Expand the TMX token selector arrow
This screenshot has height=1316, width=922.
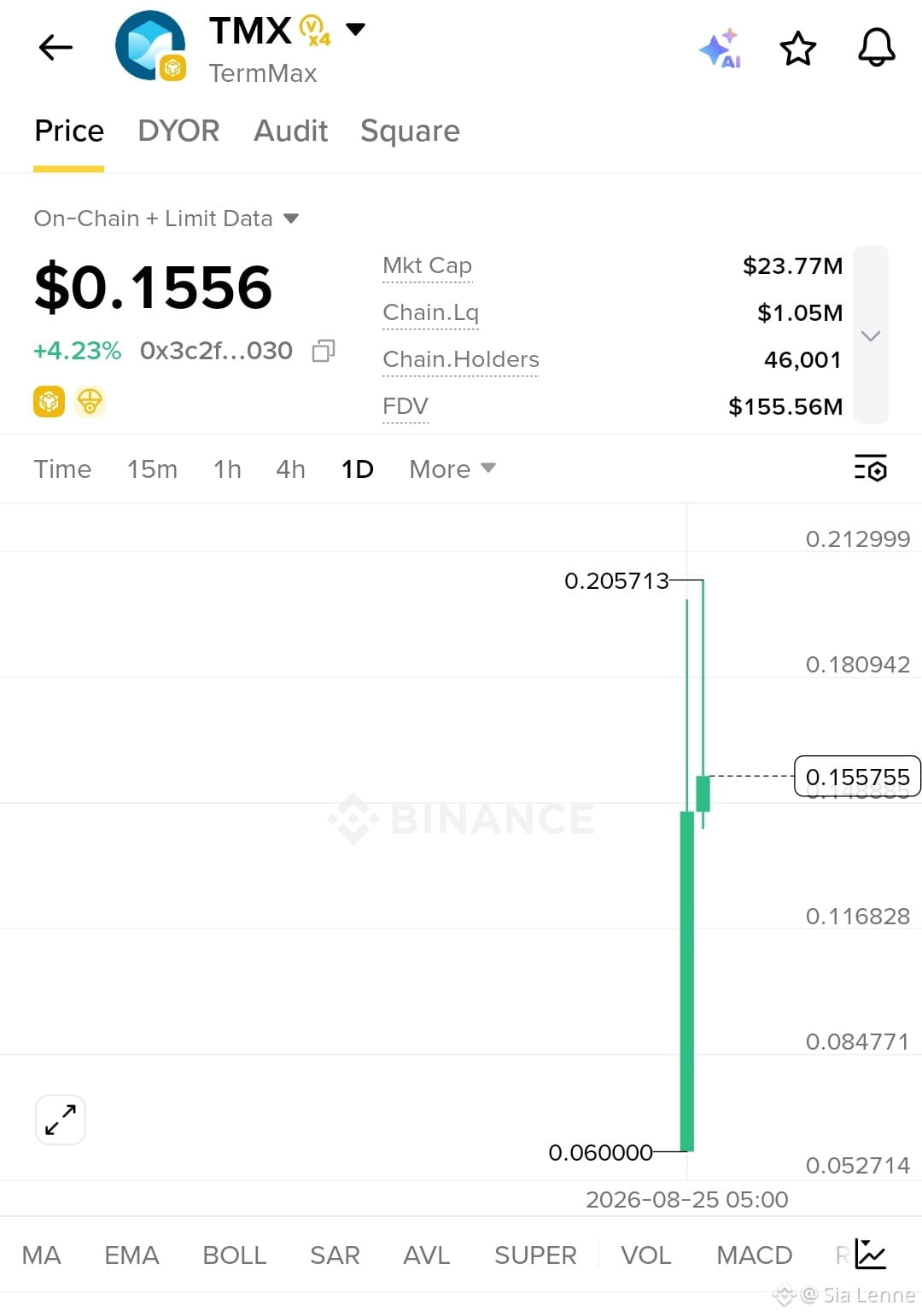[355, 30]
